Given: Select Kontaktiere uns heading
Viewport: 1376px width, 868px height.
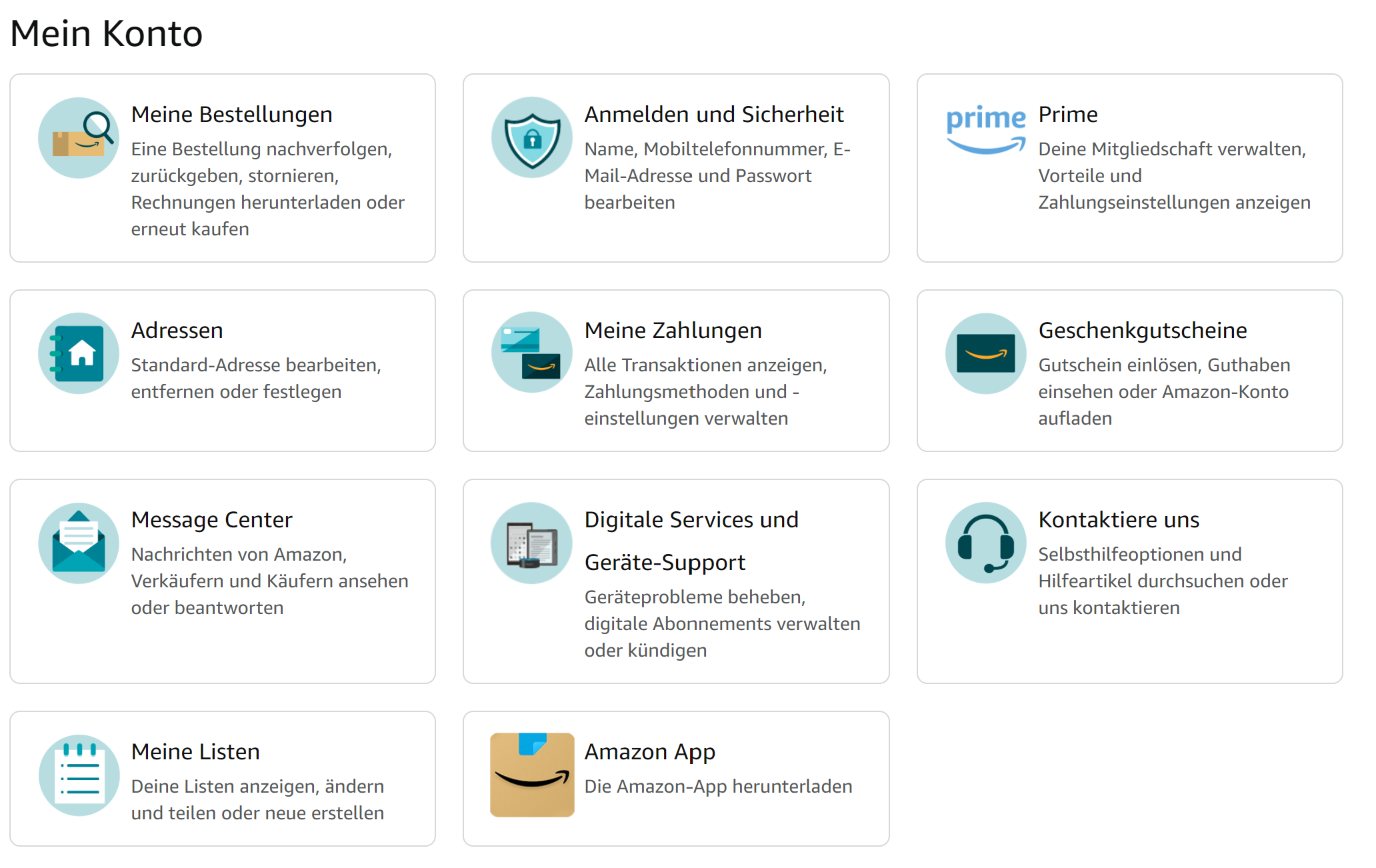Looking at the screenshot, I should coord(1119,520).
